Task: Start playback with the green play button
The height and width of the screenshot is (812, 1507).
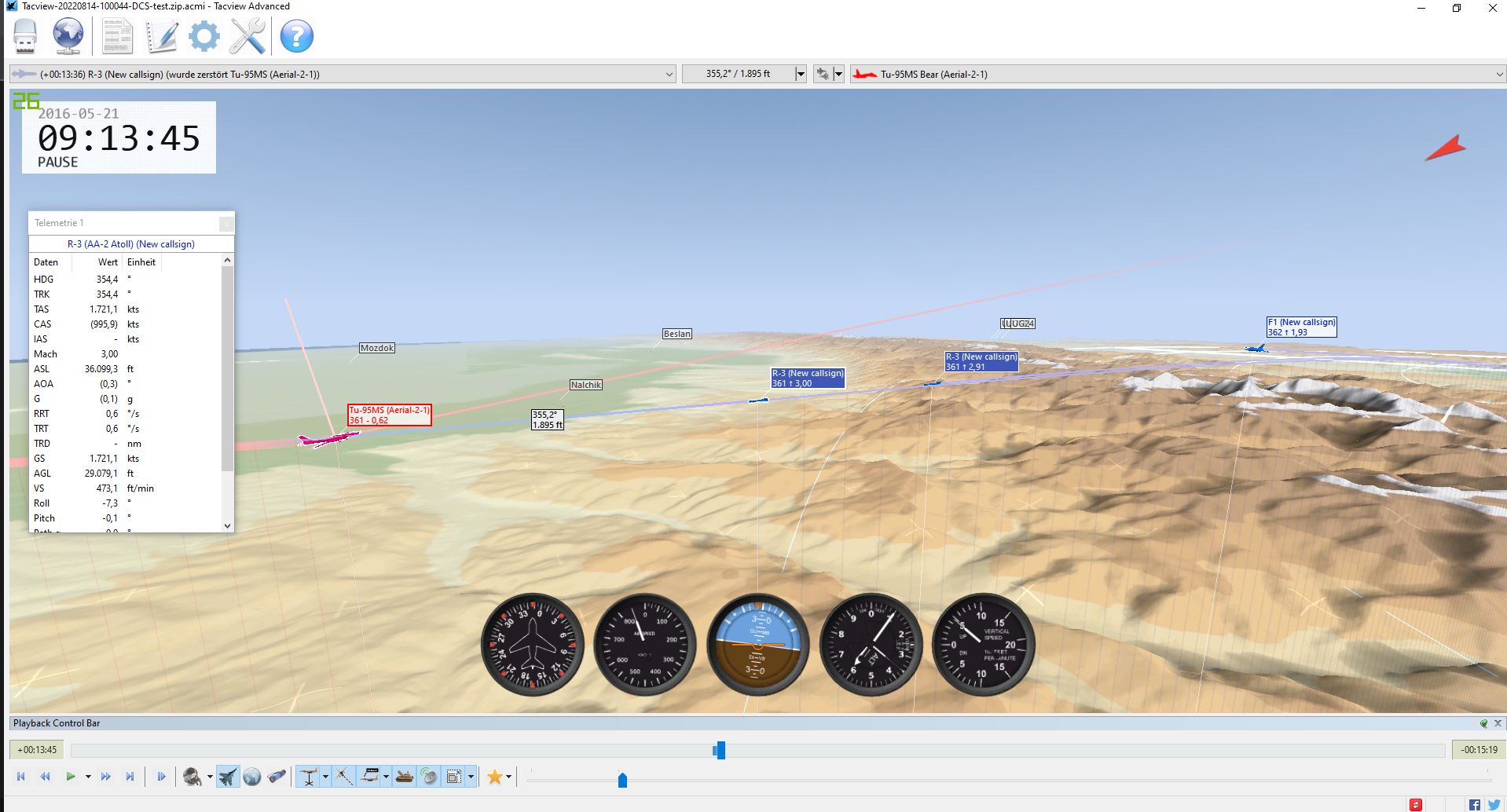Action: click(71, 777)
